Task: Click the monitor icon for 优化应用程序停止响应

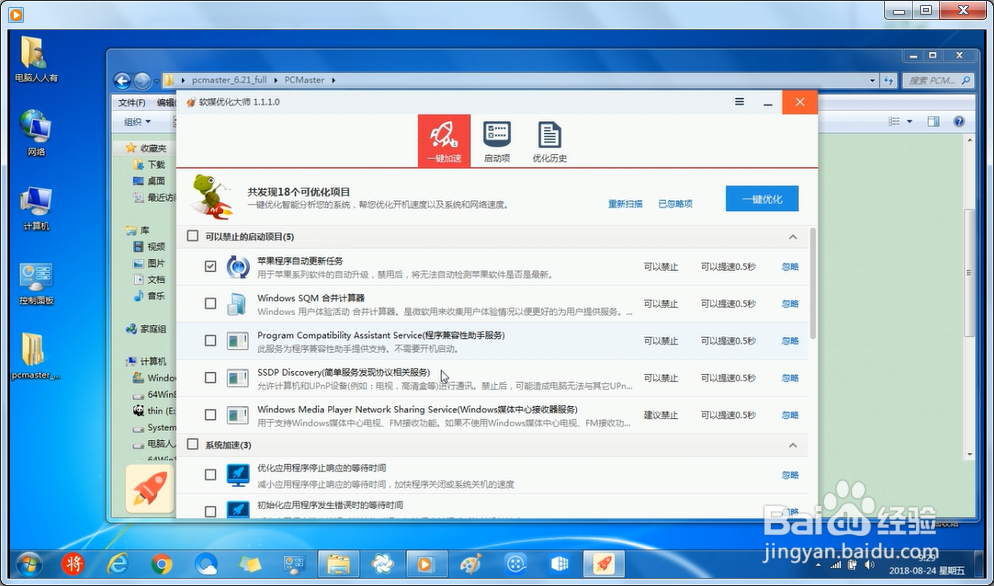Action: pyautogui.click(x=238, y=475)
